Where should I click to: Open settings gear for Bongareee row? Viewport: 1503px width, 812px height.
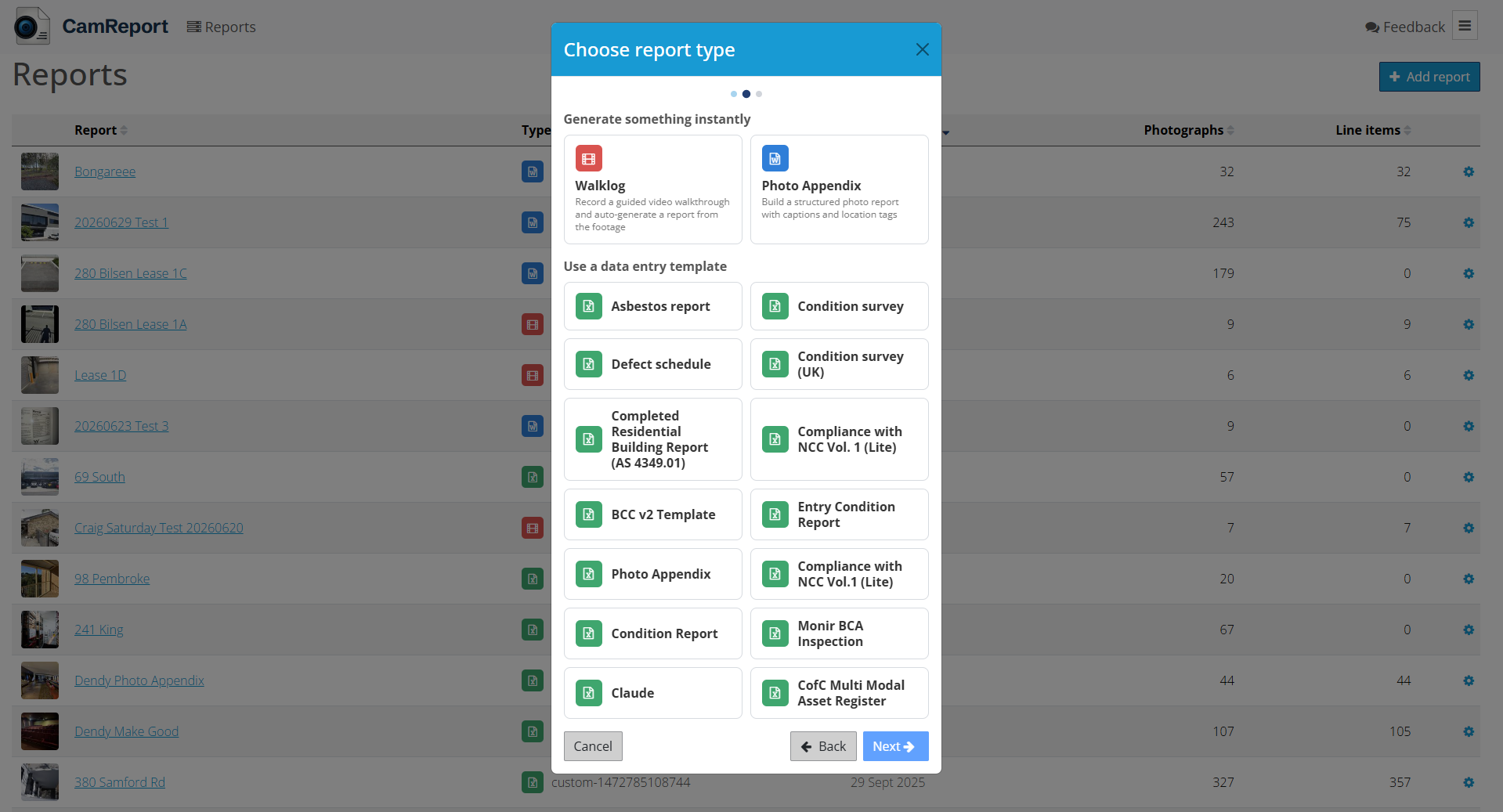(1469, 171)
